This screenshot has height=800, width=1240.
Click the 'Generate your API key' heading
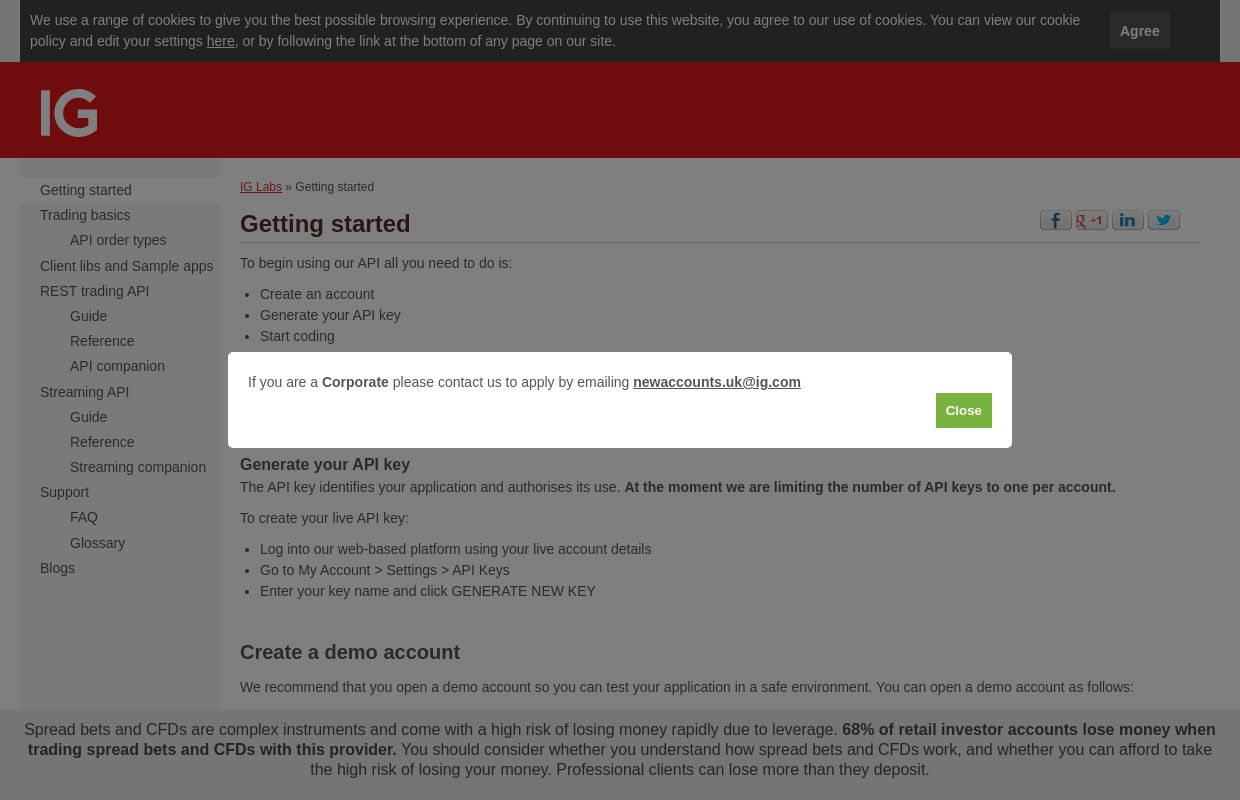pos(325,464)
